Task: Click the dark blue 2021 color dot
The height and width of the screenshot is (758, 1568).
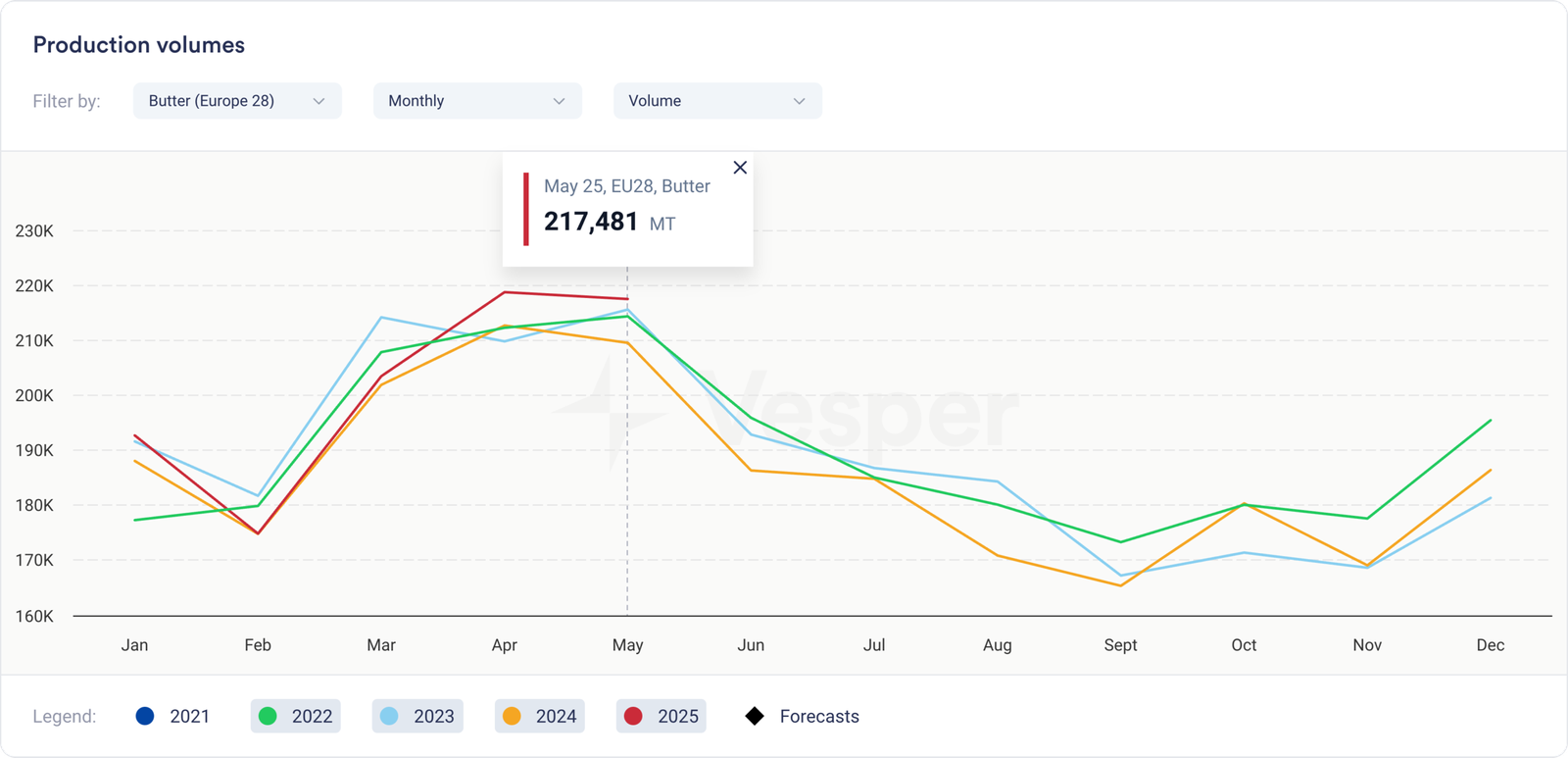Action: click(x=145, y=716)
